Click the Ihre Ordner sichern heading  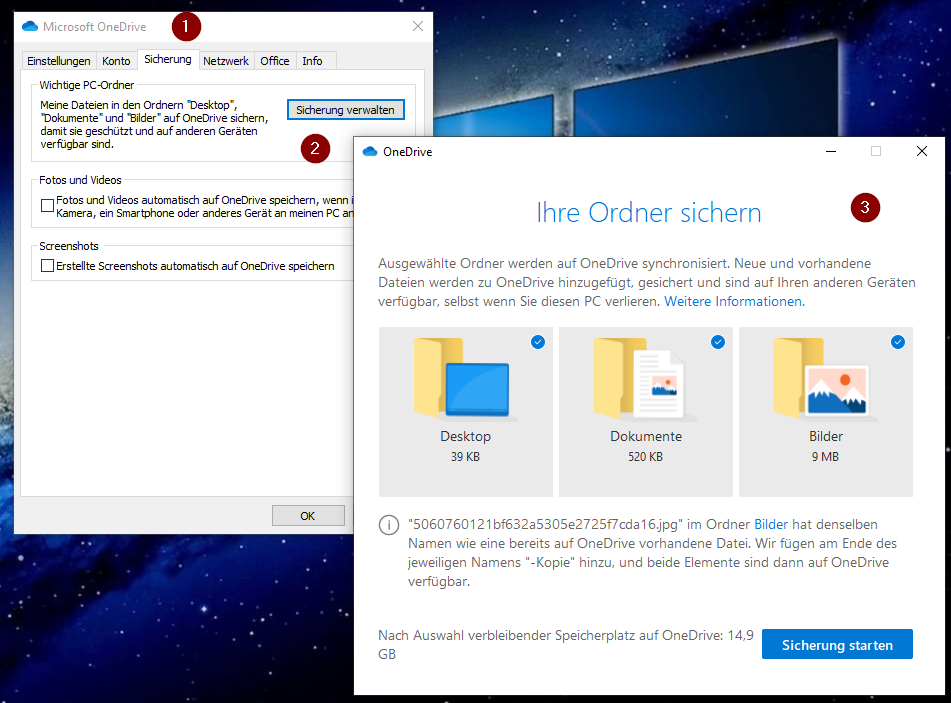[x=648, y=213]
